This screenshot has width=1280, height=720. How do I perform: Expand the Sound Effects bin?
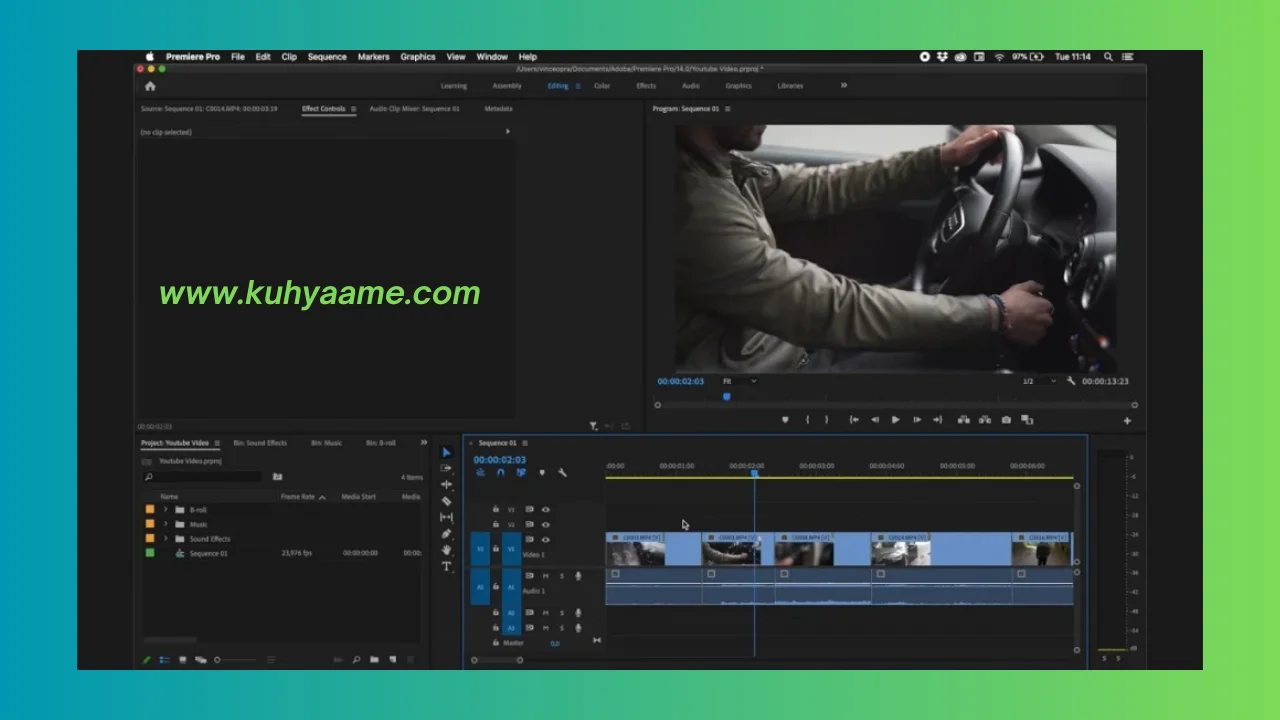point(165,539)
